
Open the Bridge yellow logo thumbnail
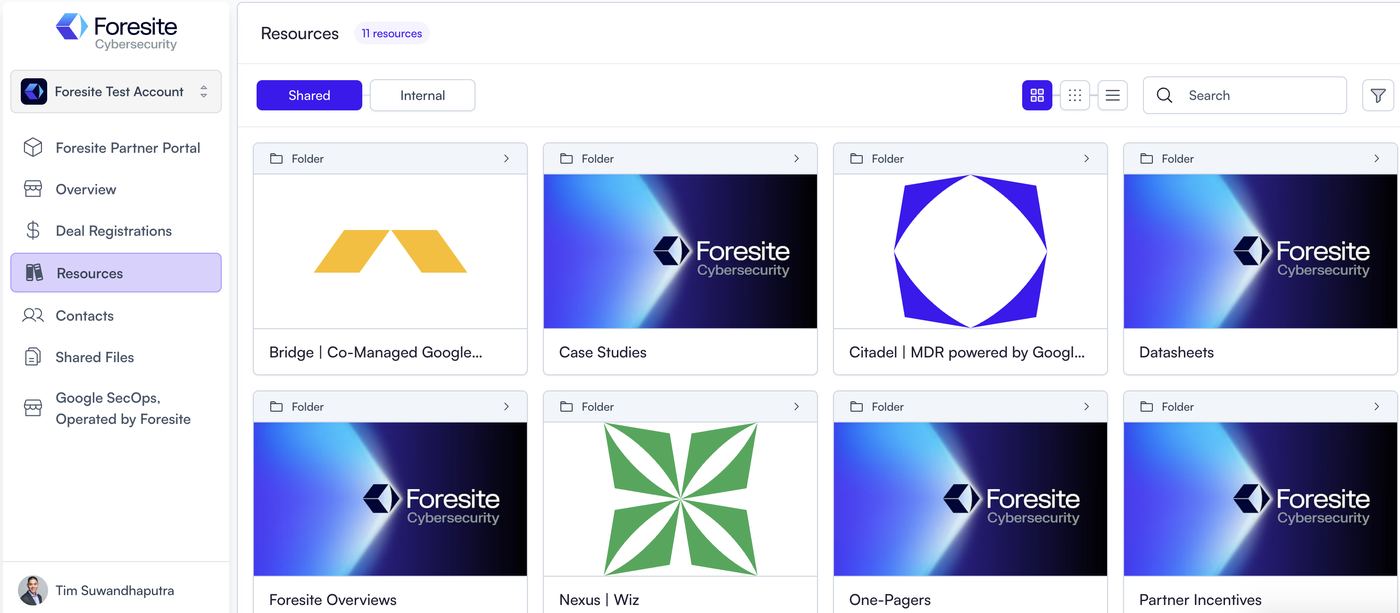(x=390, y=251)
